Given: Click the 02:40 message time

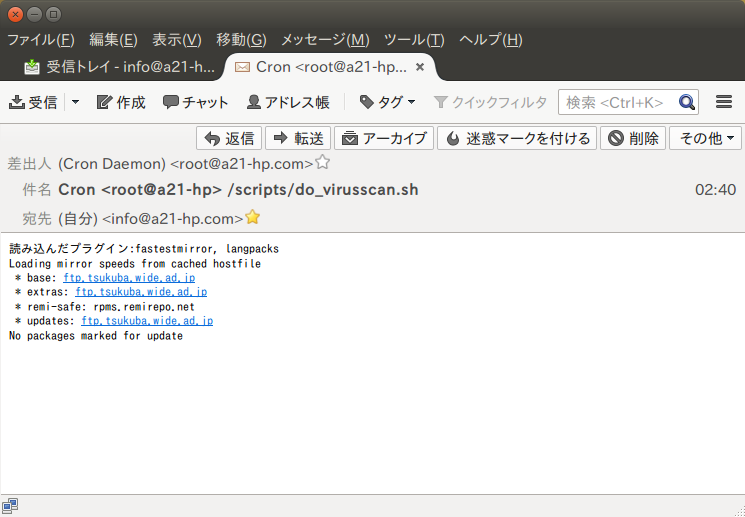Looking at the screenshot, I should (x=716, y=190).
